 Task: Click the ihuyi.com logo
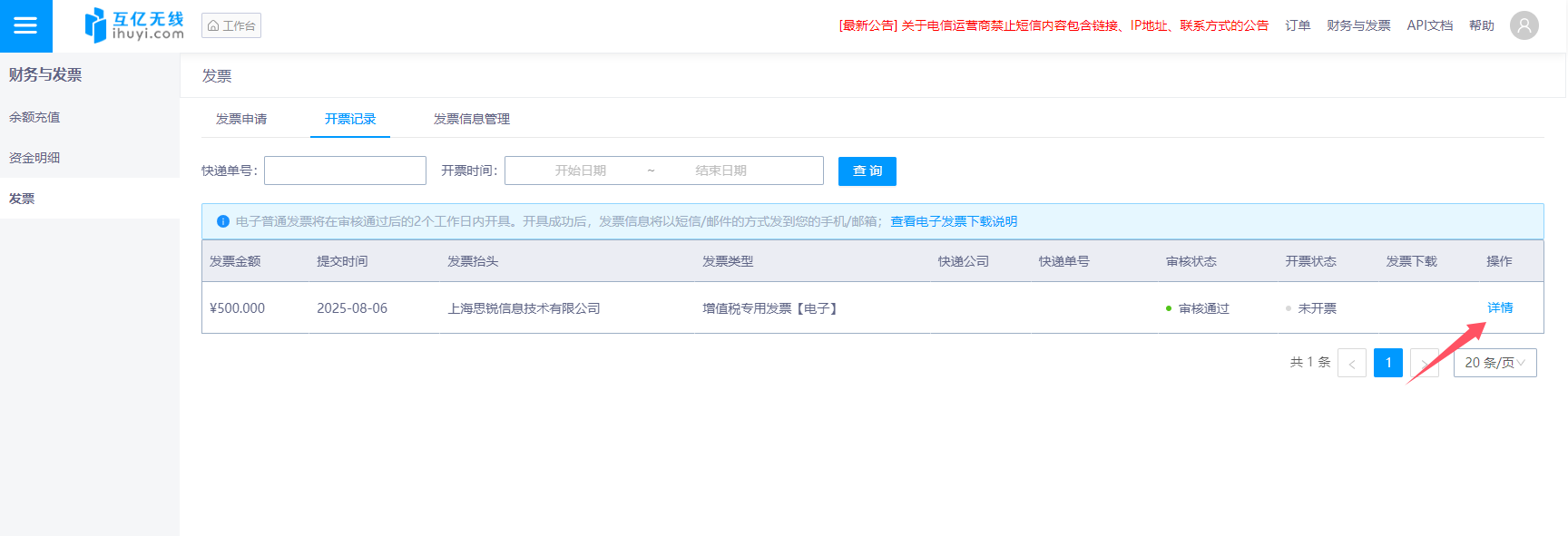pos(134,25)
